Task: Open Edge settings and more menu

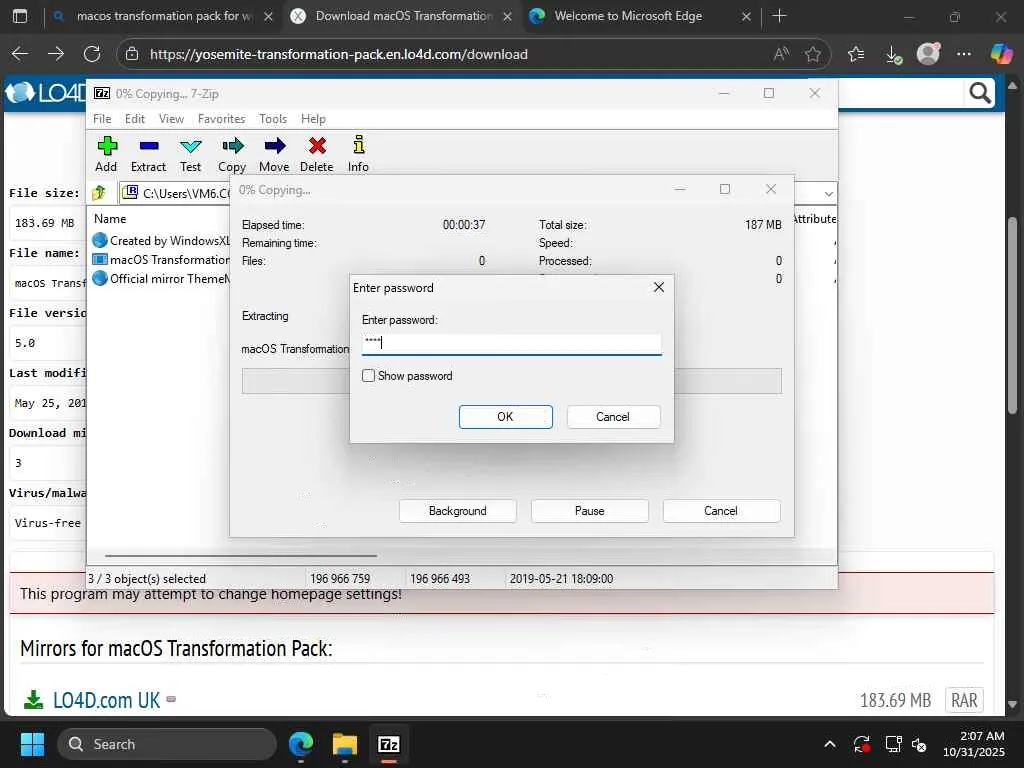Action: pyautogui.click(x=964, y=54)
